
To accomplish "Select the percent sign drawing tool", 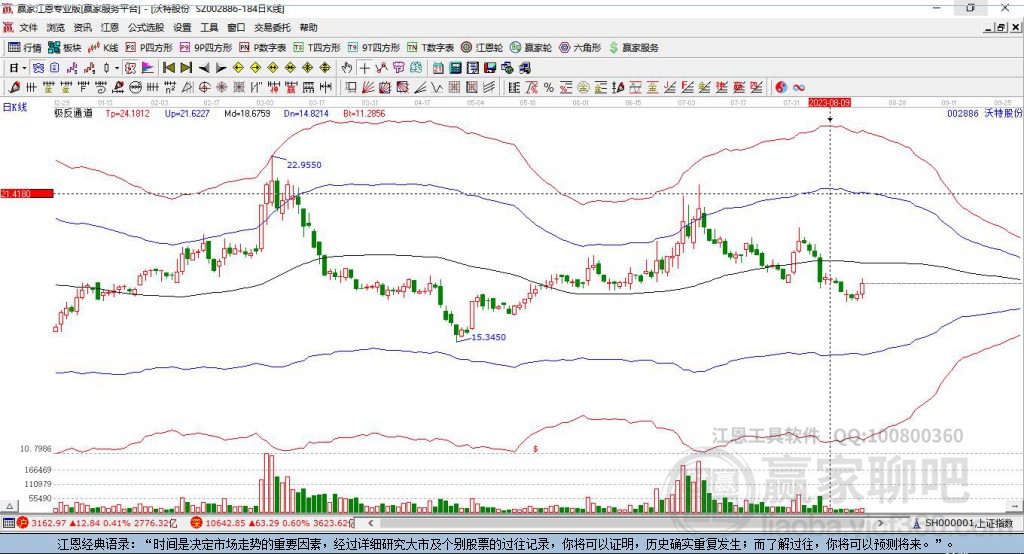I will point(549,88).
